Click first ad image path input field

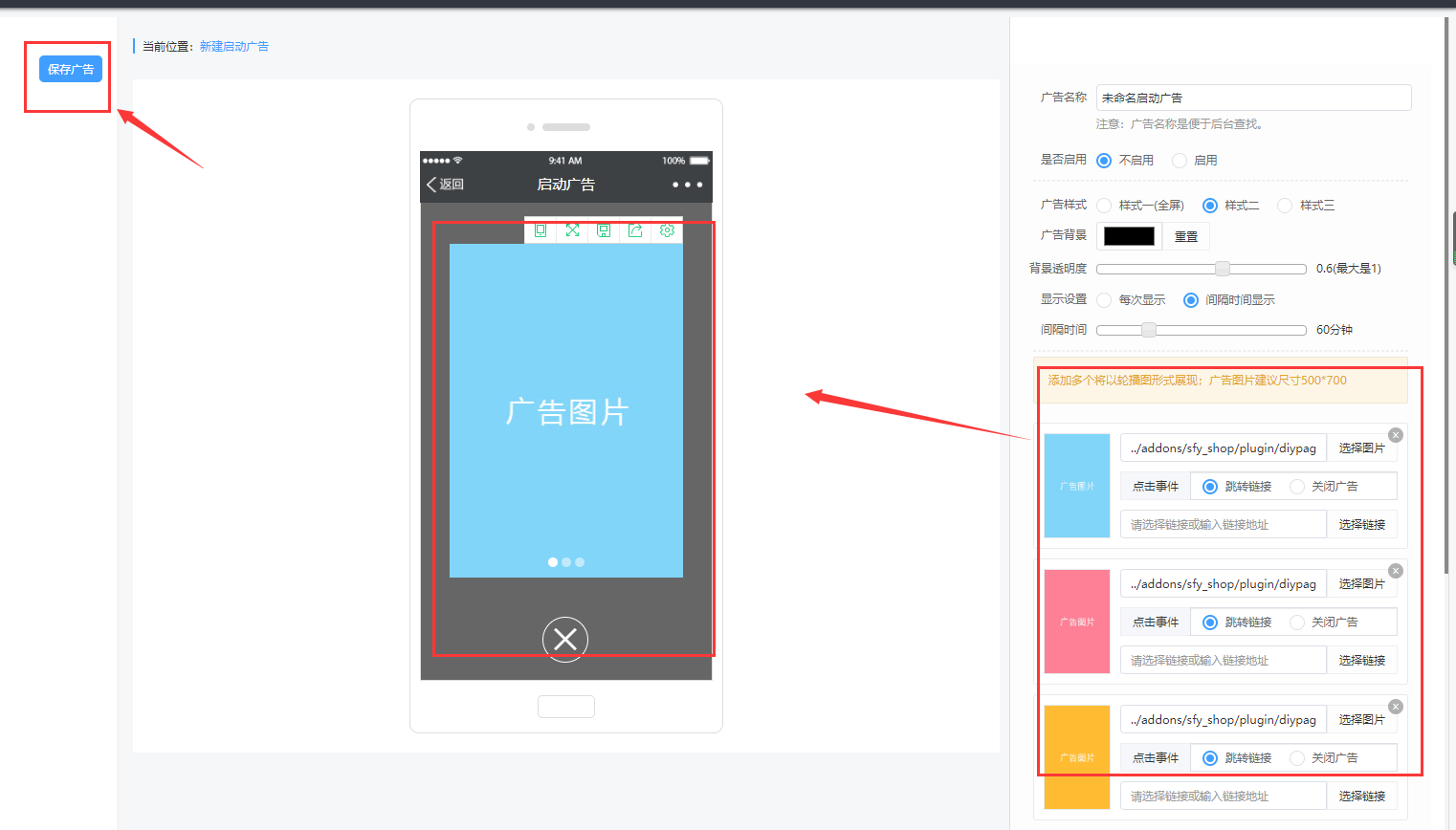coord(1224,448)
